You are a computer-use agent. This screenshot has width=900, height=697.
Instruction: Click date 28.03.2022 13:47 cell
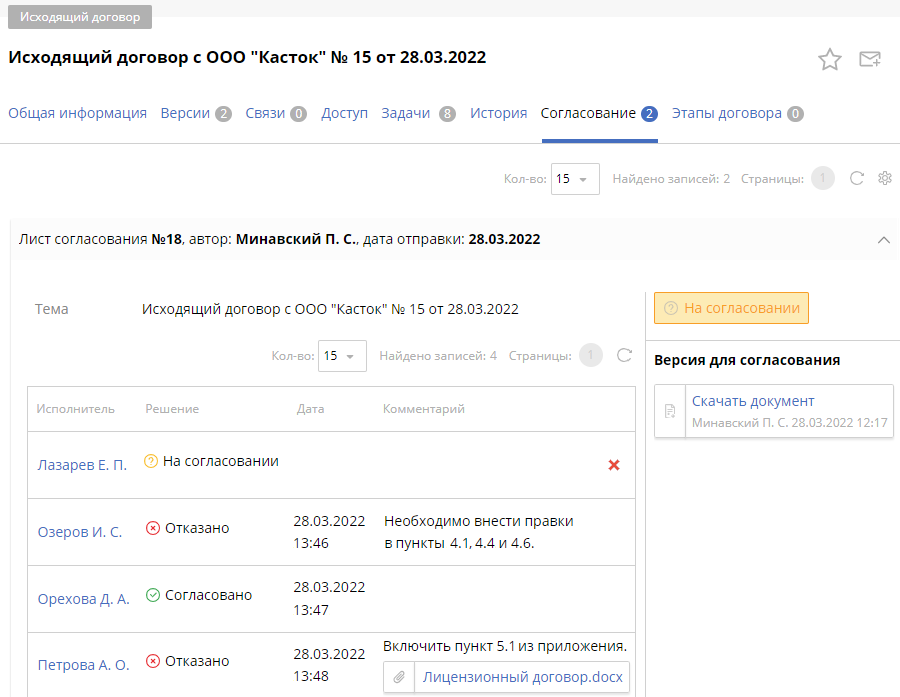329,599
